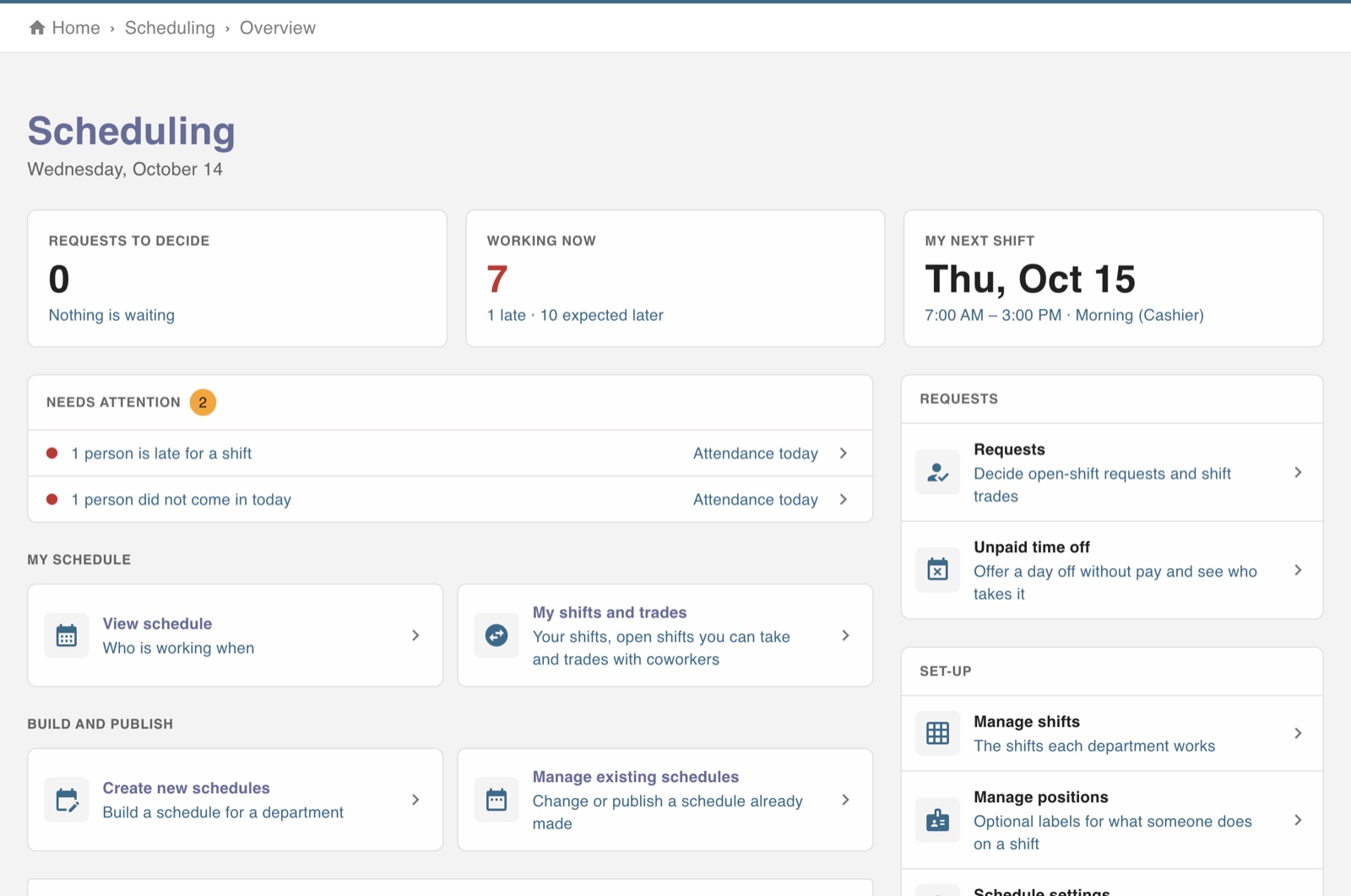The height and width of the screenshot is (896, 1351).
Task: Click the Home icon in breadcrumb
Action: tap(37, 28)
